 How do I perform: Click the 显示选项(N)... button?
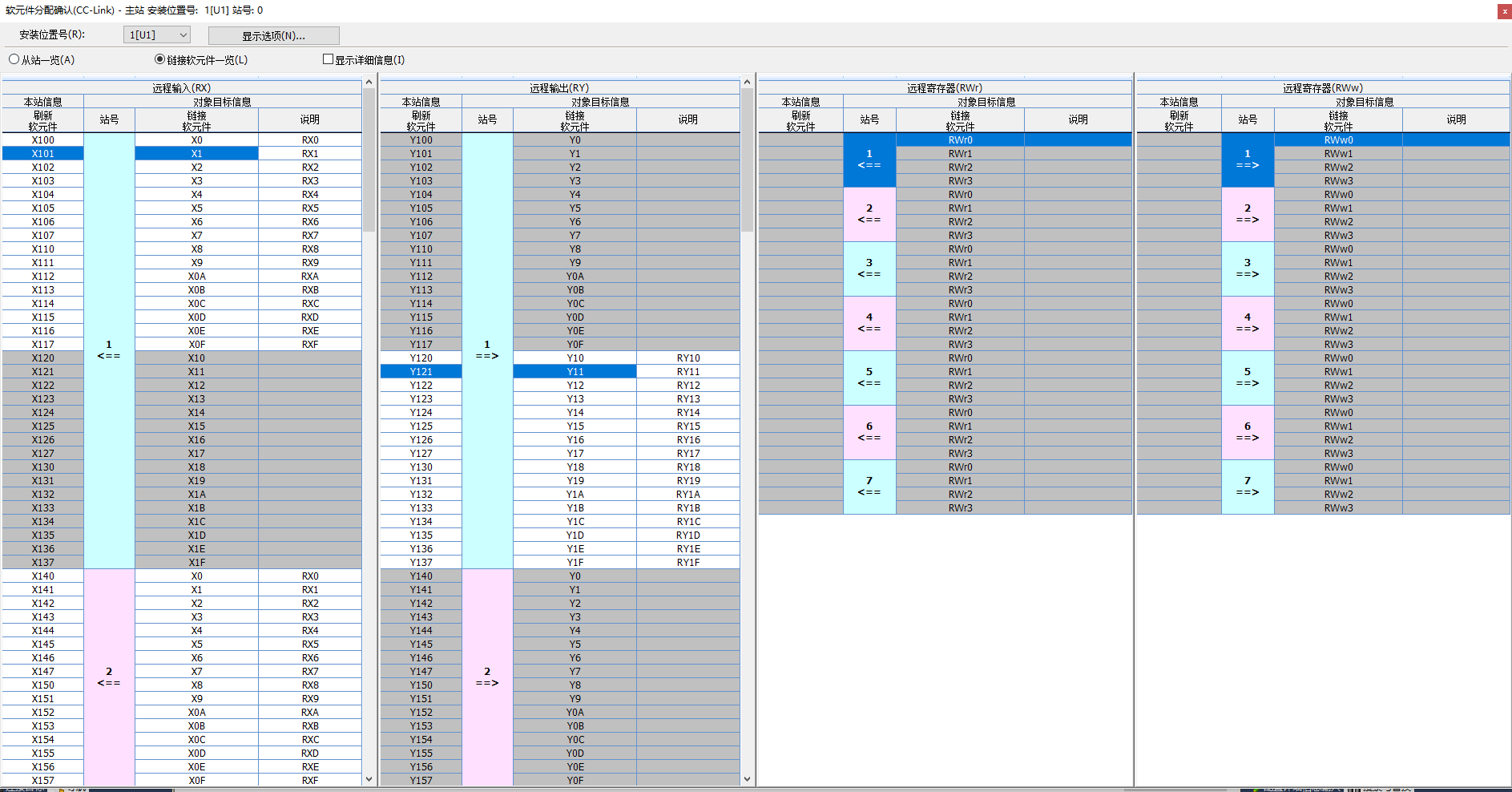pos(273,35)
